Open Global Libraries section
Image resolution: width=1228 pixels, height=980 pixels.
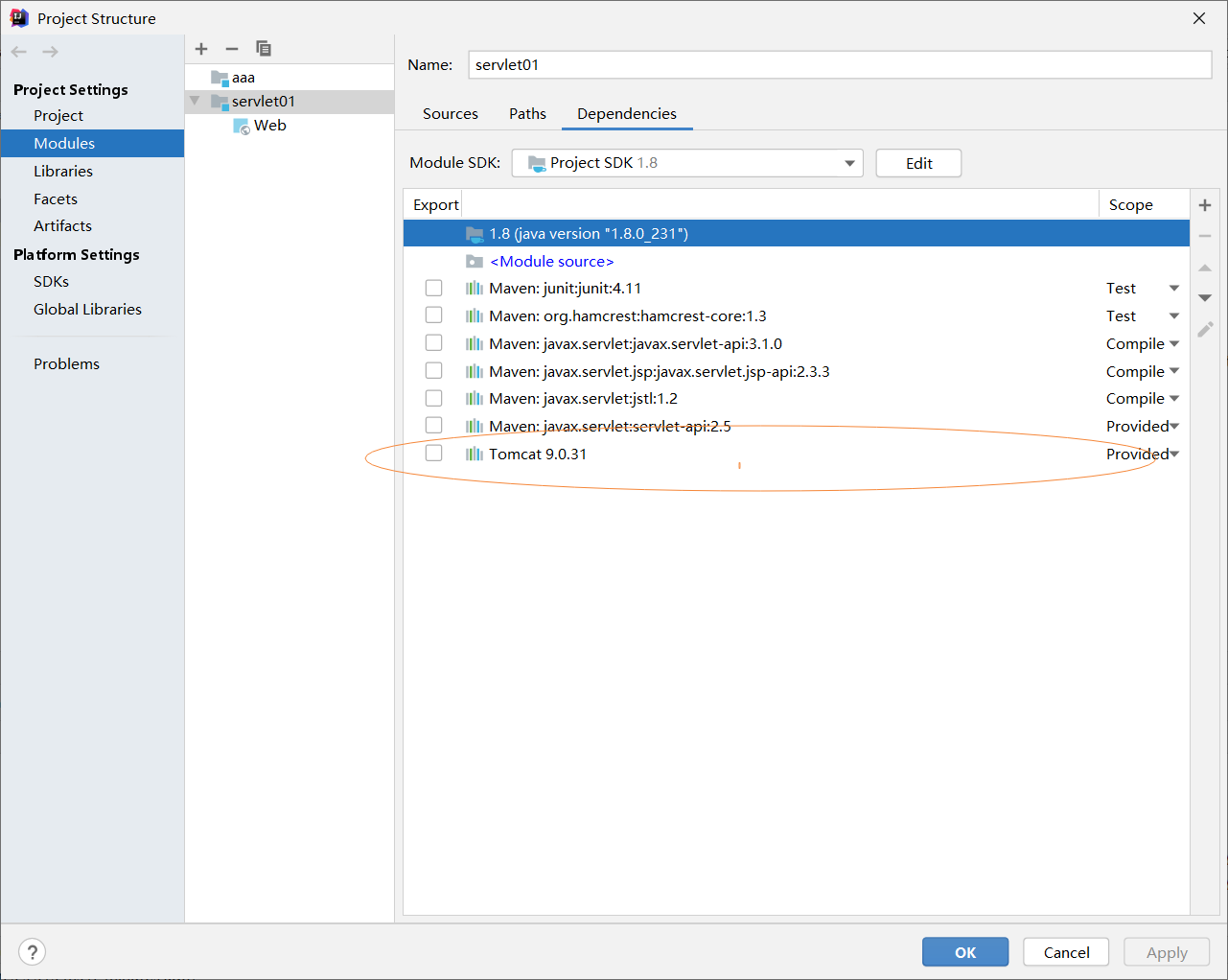pos(87,310)
